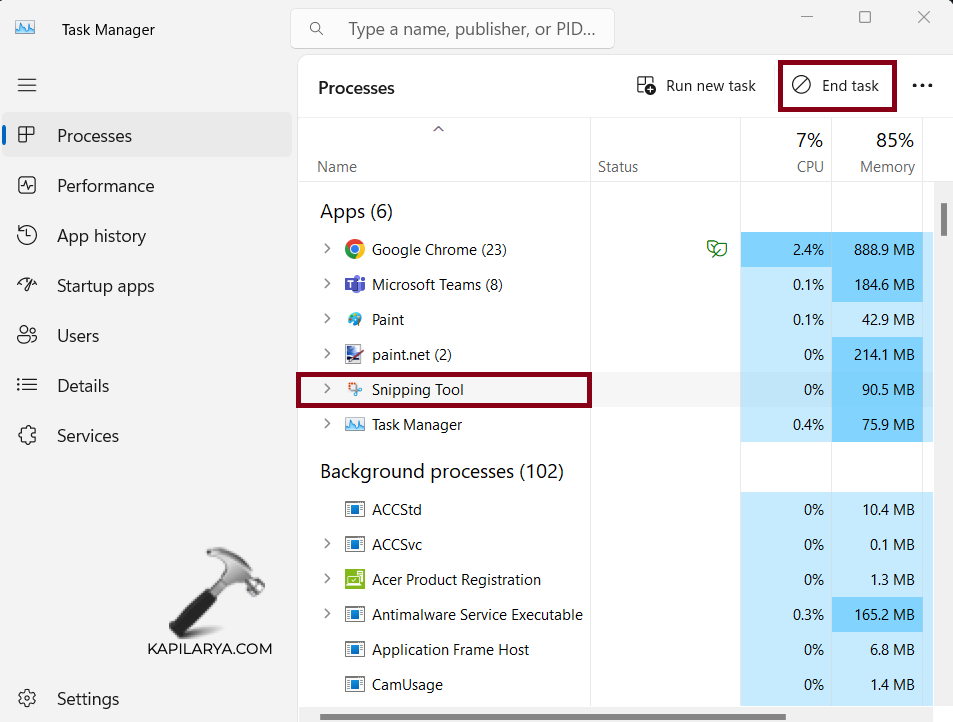The image size is (953, 722).
Task: Switch to the Performance tab
Action: (x=105, y=186)
